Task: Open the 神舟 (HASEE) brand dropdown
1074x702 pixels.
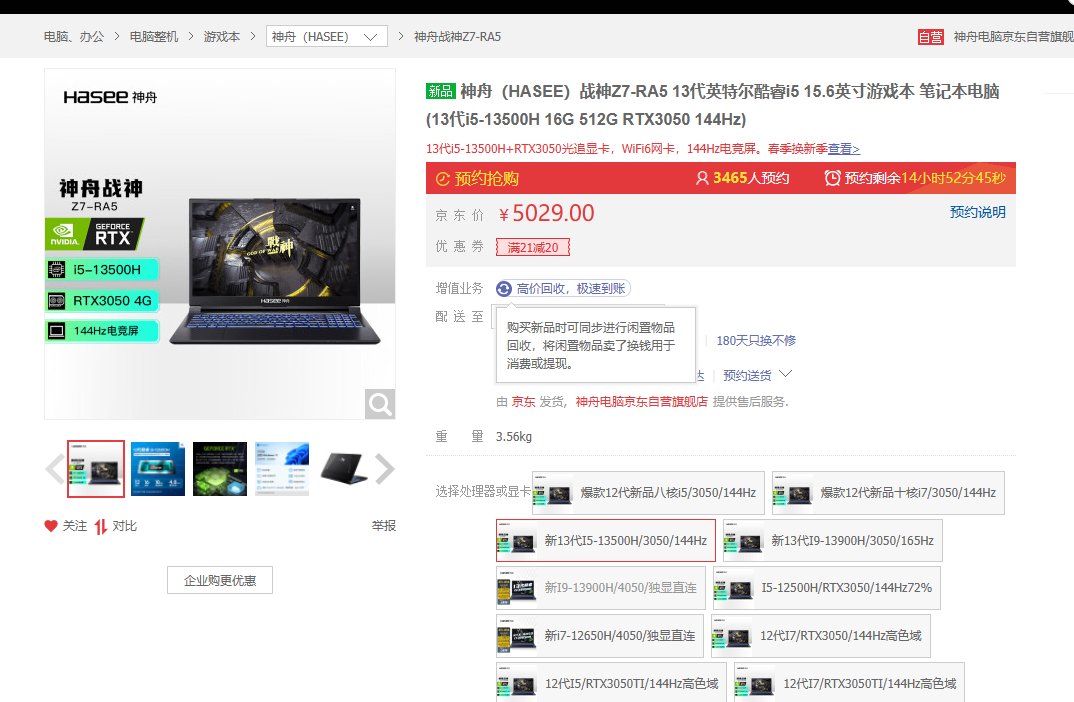Action: click(x=327, y=36)
